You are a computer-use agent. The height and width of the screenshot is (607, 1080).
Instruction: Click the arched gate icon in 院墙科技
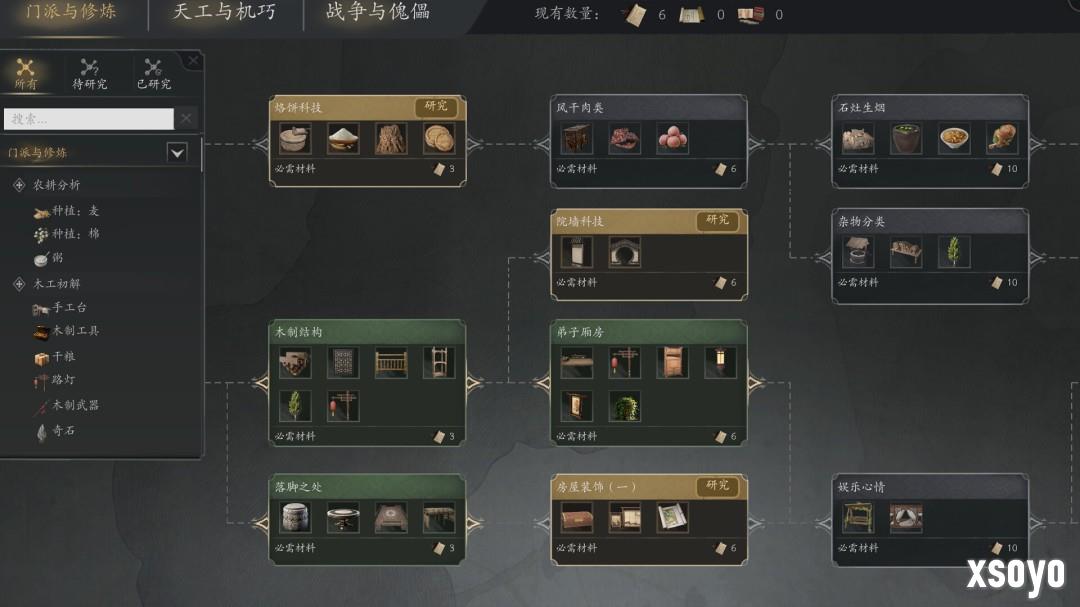pyautogui.click(x=625, y=252)
